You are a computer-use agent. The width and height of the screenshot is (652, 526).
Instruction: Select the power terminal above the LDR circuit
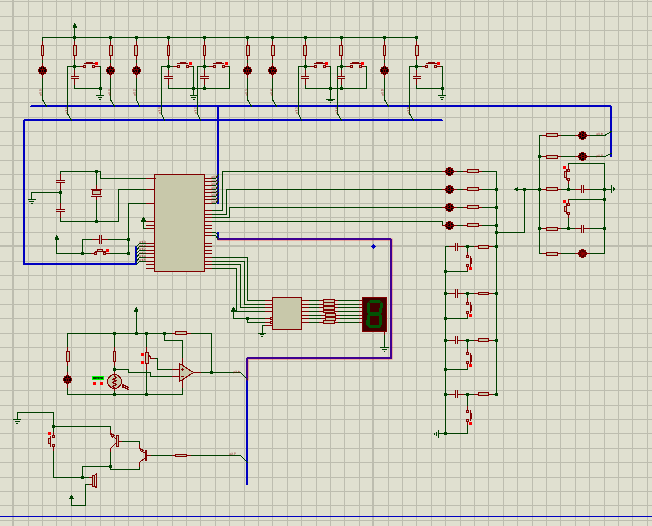(x=136, y=310)
